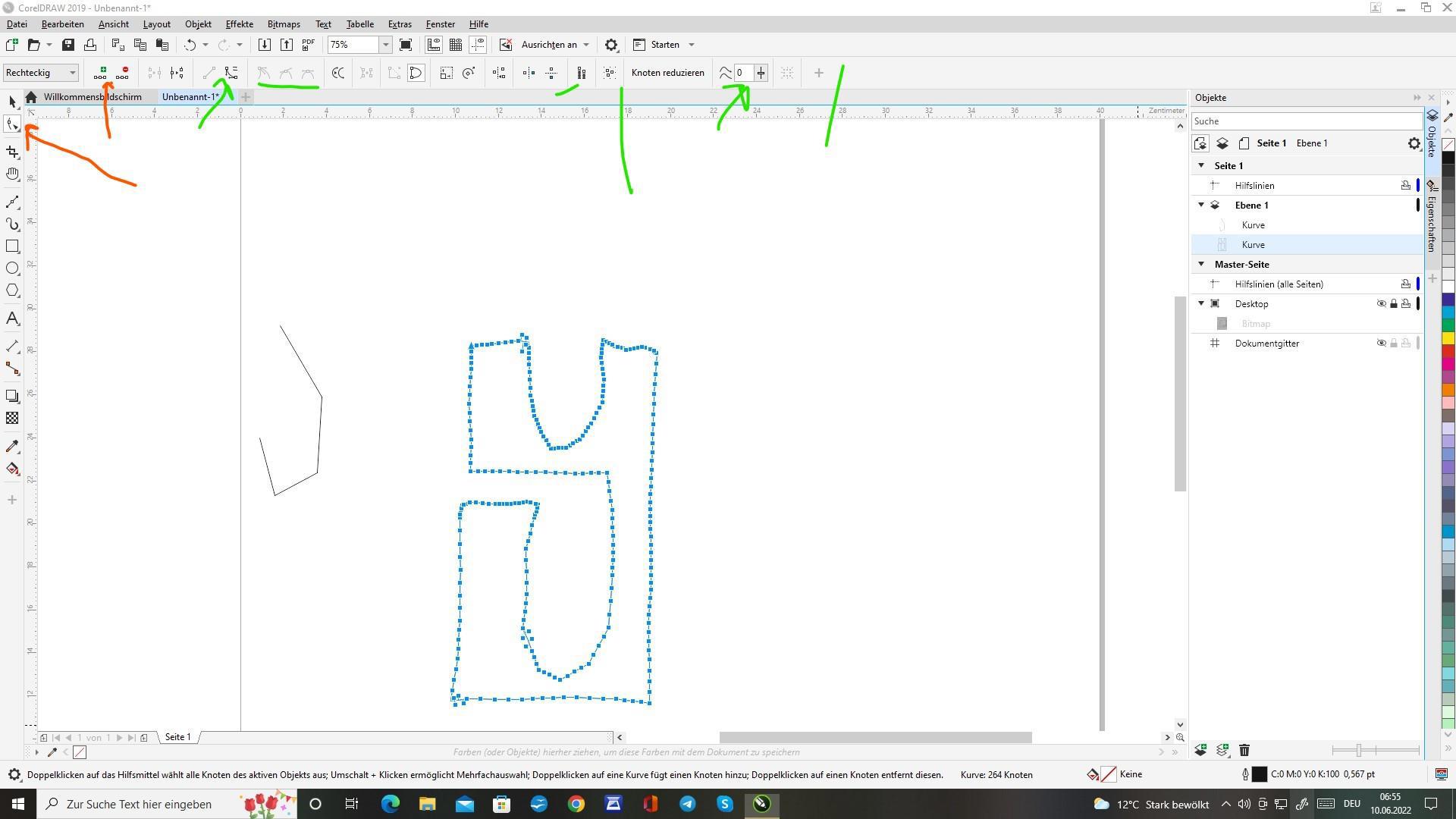
Task: Select the Interactive Fill tool
Action: click(12, 469)
